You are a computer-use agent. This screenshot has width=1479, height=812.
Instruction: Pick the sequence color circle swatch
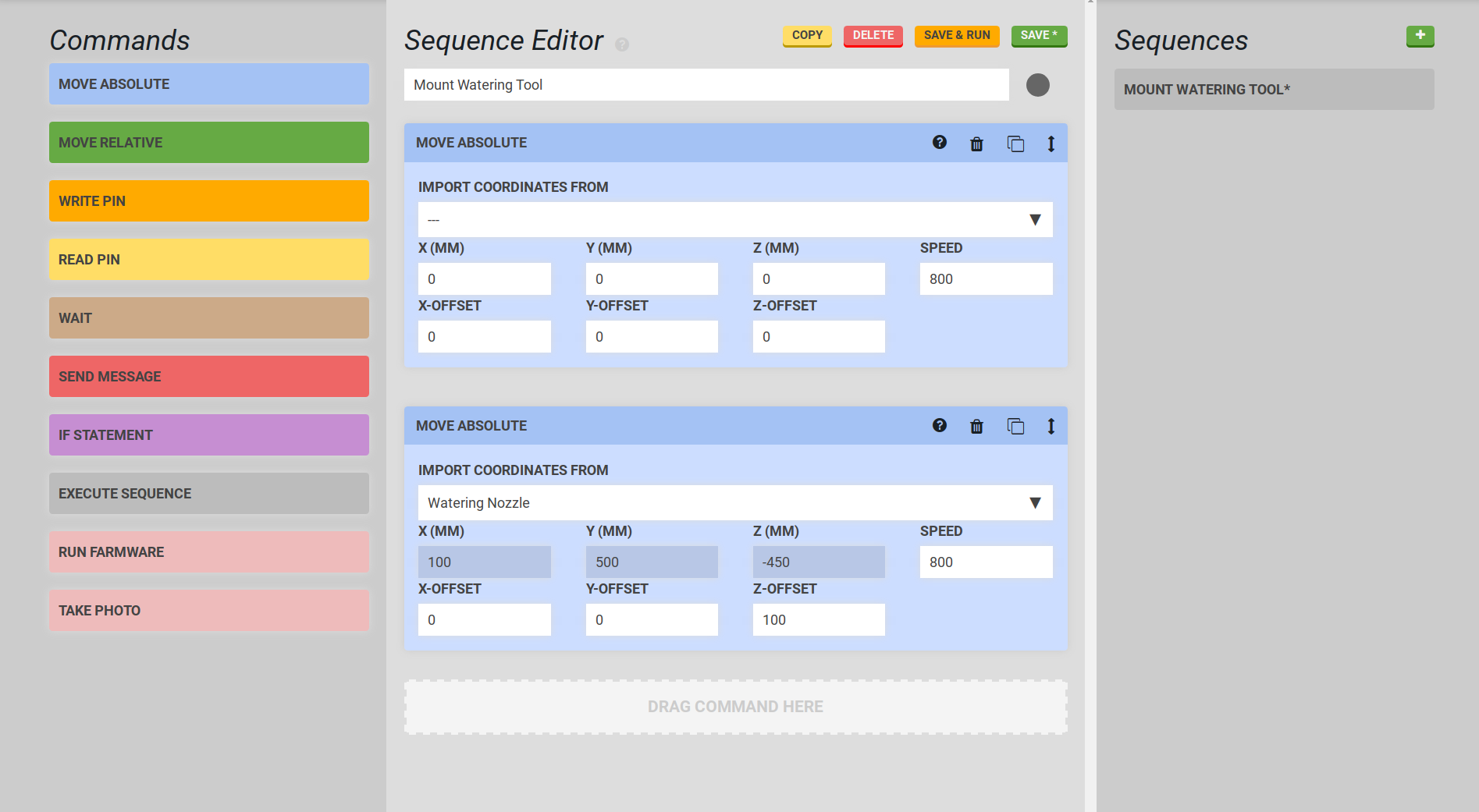1037,85
